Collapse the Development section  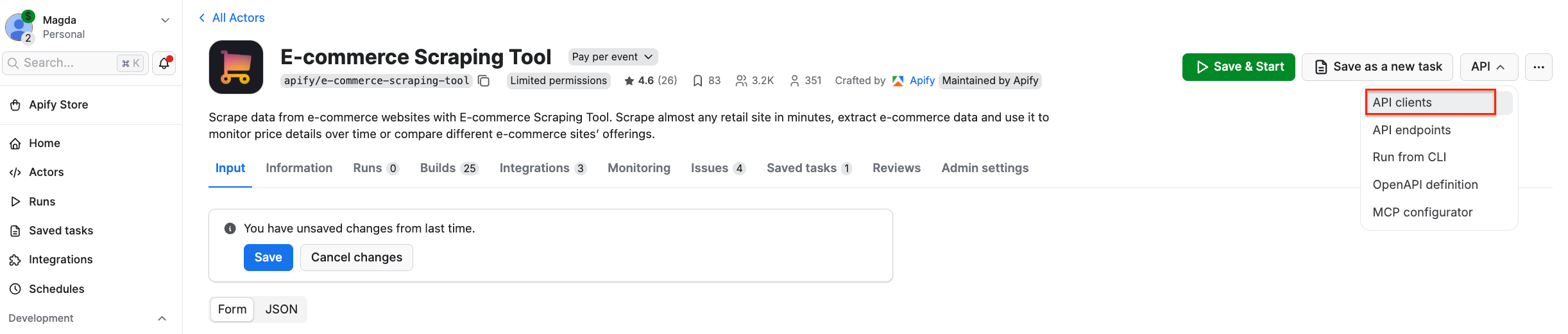coord(162,319)
